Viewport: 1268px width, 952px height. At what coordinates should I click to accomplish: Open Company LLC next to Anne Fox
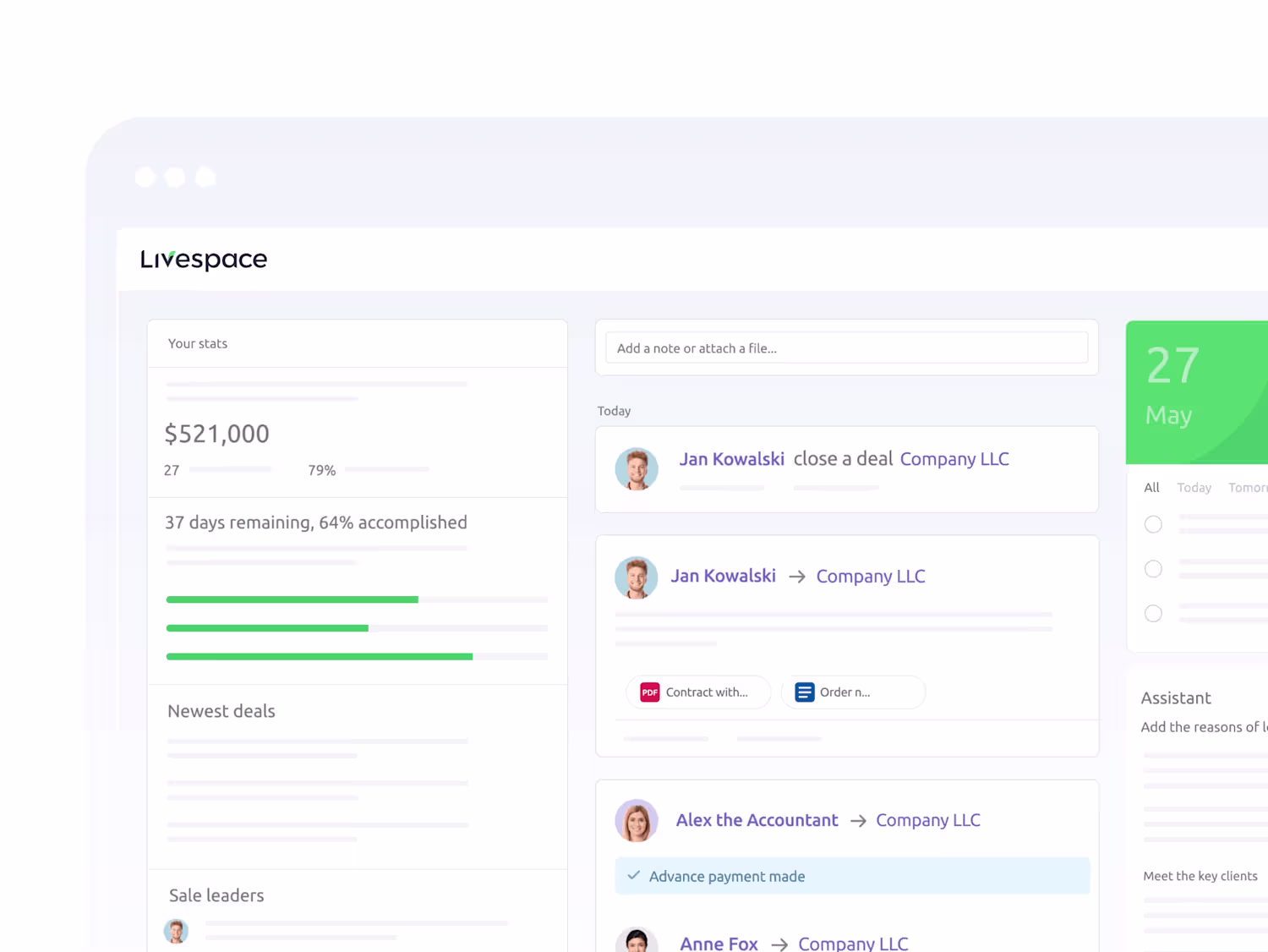853,944
